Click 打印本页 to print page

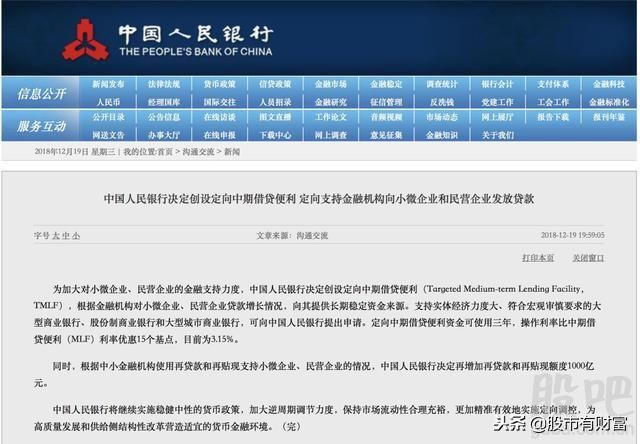point(538,258)
